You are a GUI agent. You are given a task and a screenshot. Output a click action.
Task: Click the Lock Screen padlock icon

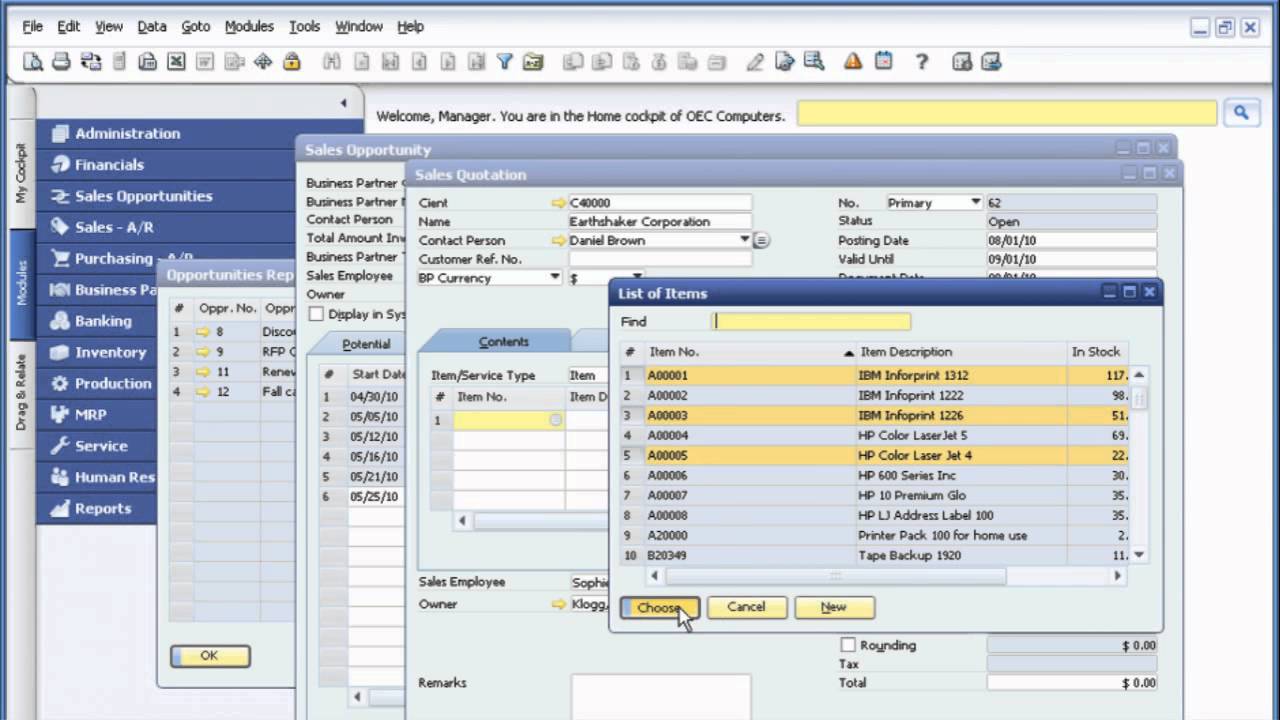[291, 62]
